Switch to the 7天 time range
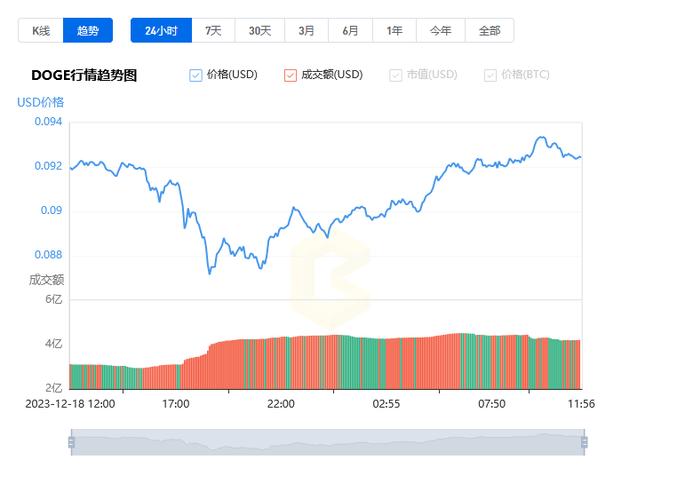The width and height of the screenshot is (693, 500). pos(213,31)
